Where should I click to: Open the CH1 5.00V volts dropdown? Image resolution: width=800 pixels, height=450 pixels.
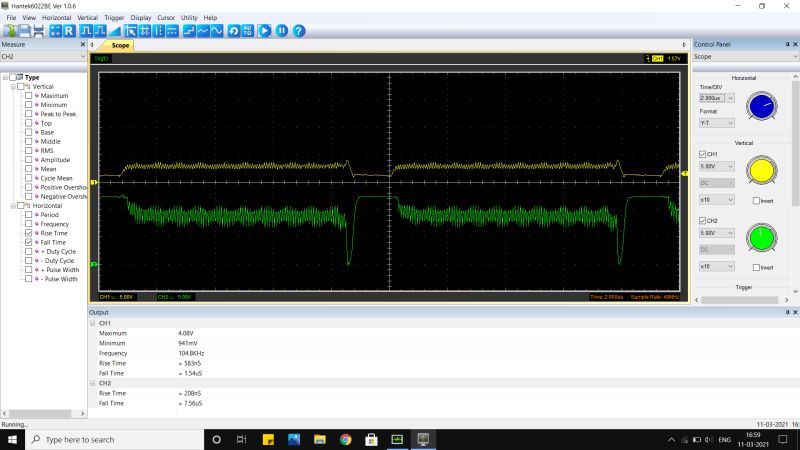click(730, 167)
